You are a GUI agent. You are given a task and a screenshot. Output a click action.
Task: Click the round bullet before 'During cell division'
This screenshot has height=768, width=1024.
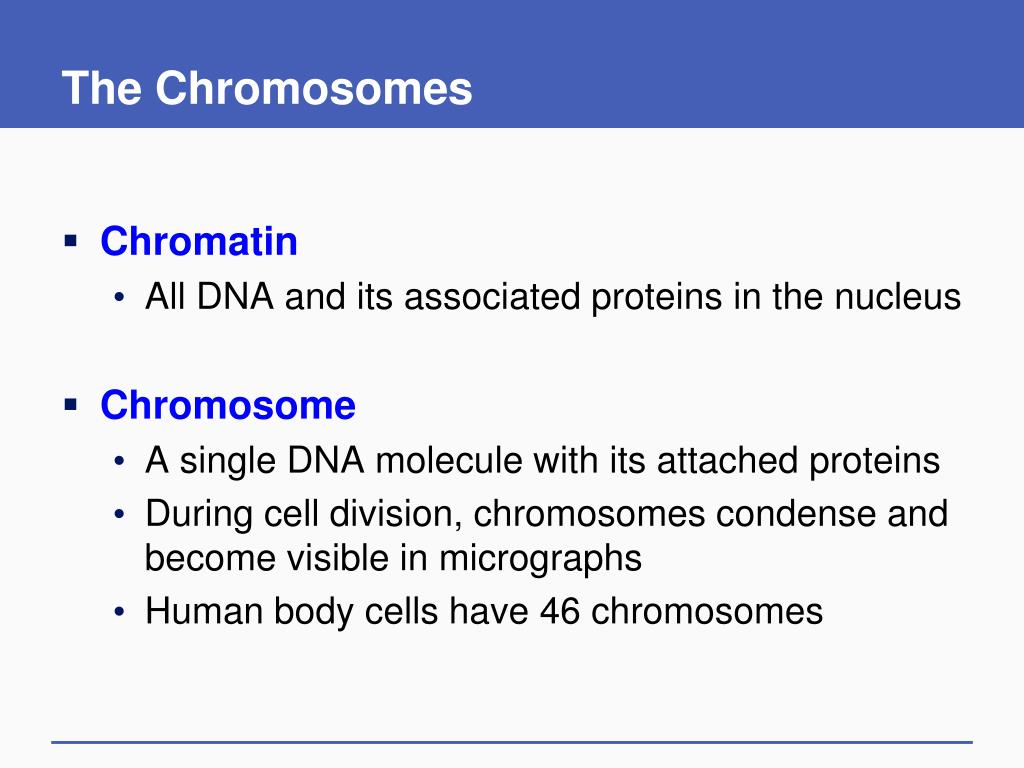[119, 515]
